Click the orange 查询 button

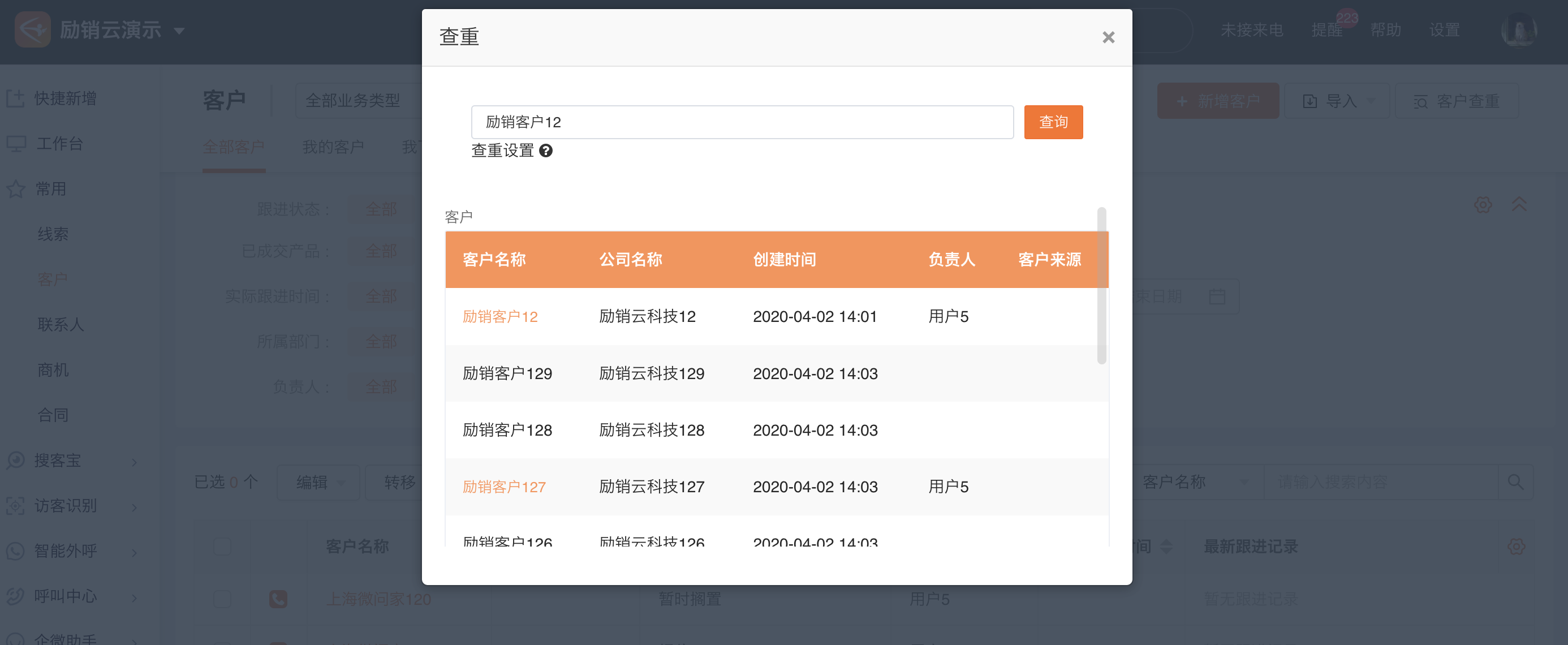click(x=1053, y=122)
